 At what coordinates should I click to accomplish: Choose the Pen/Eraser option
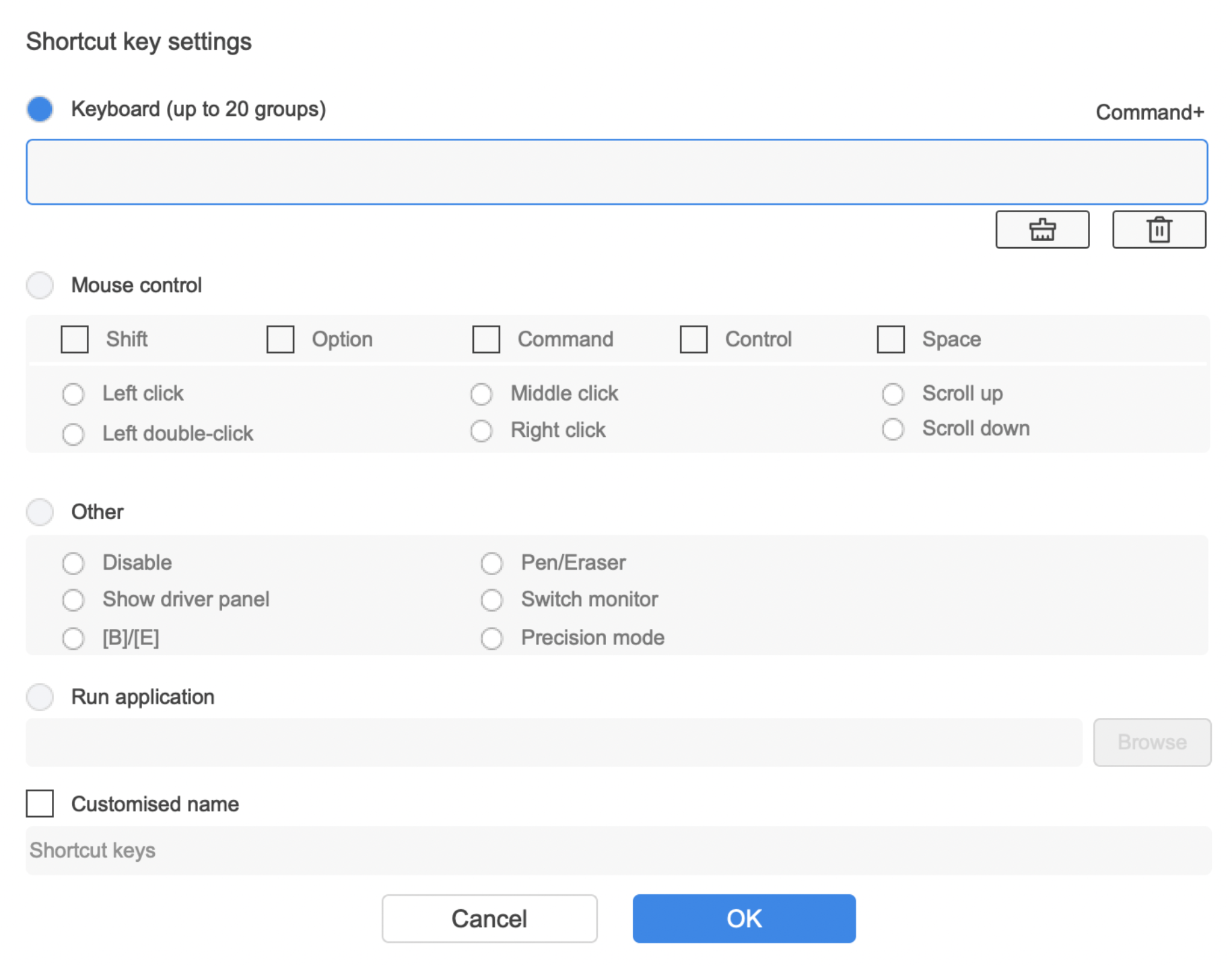(x=491, y=563)
